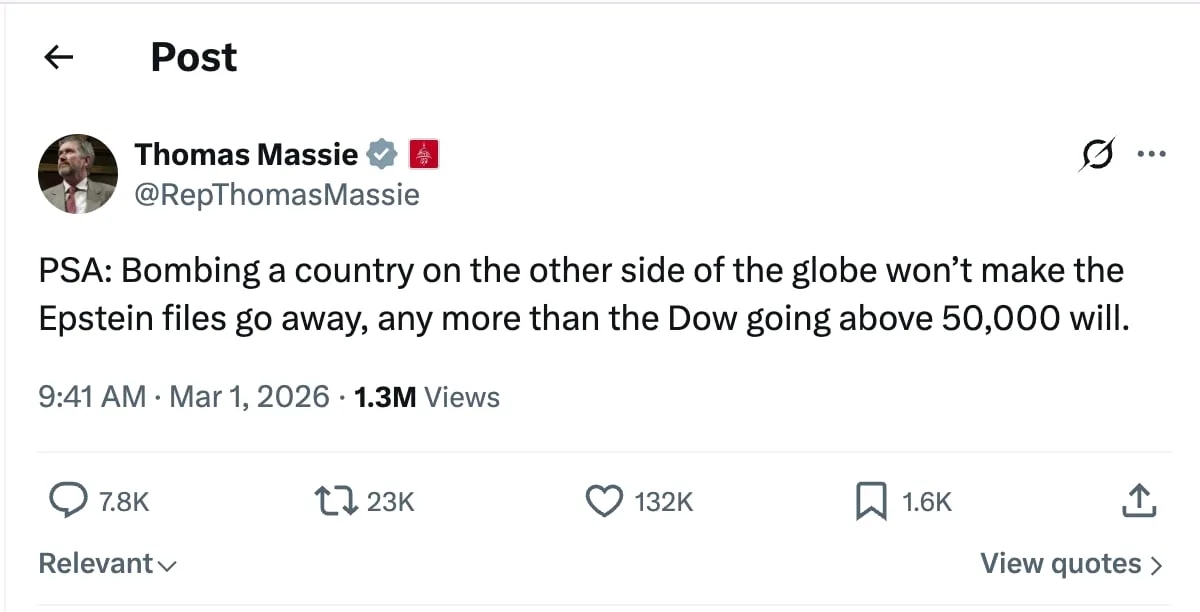Expand the Relevant sort dropdown
The width and height of the screenshot is (1200, 612).
point(107,564)
